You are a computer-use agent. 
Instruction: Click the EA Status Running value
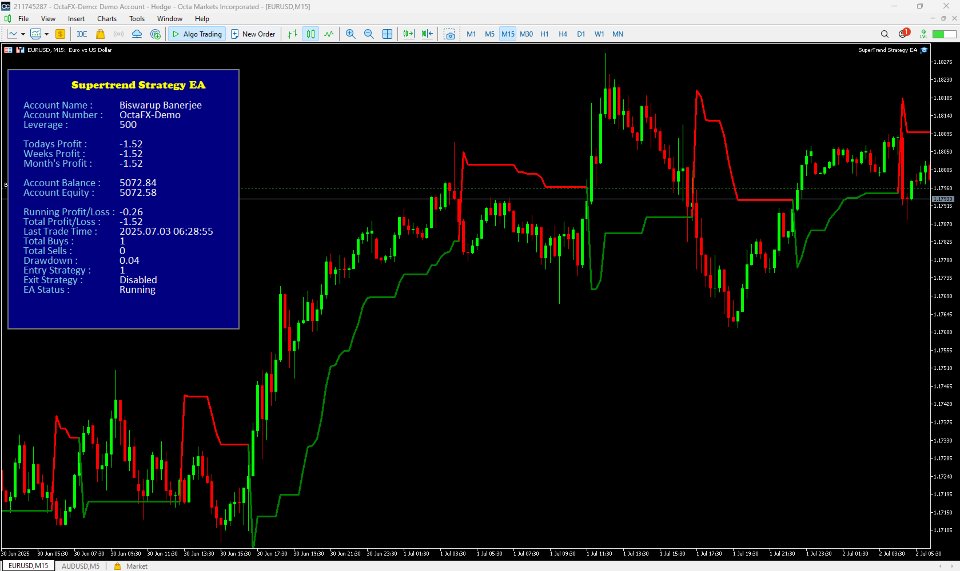[137, 290]
